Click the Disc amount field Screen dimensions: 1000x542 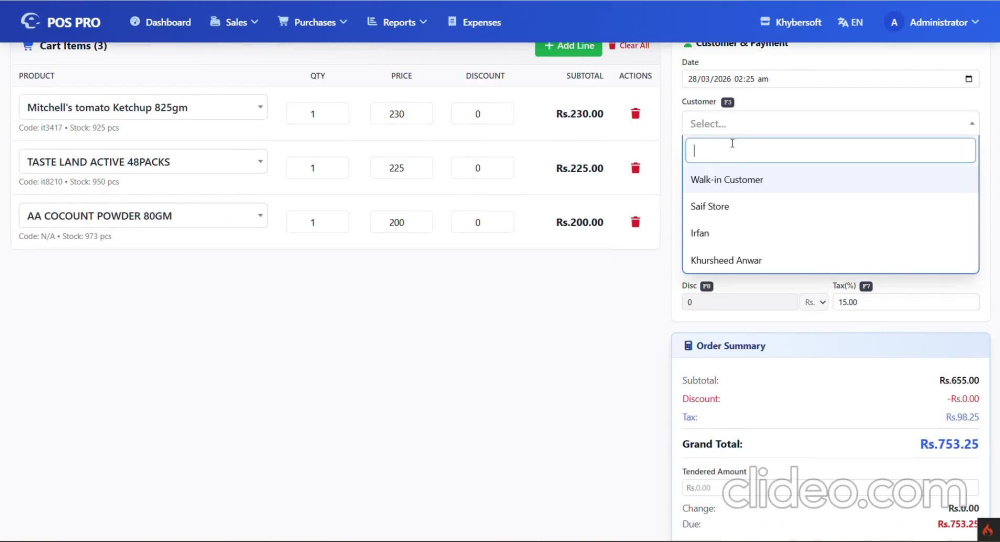(740, 302)
